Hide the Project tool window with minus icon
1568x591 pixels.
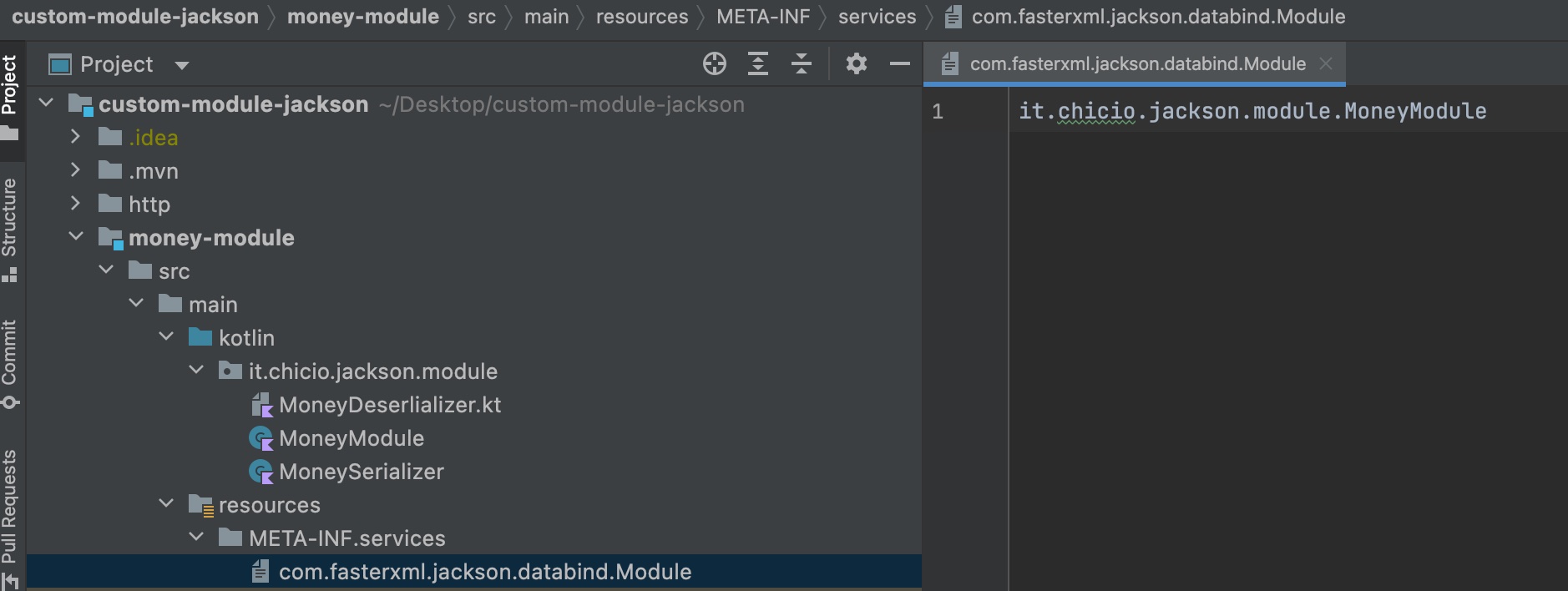[x=900, y=63]
